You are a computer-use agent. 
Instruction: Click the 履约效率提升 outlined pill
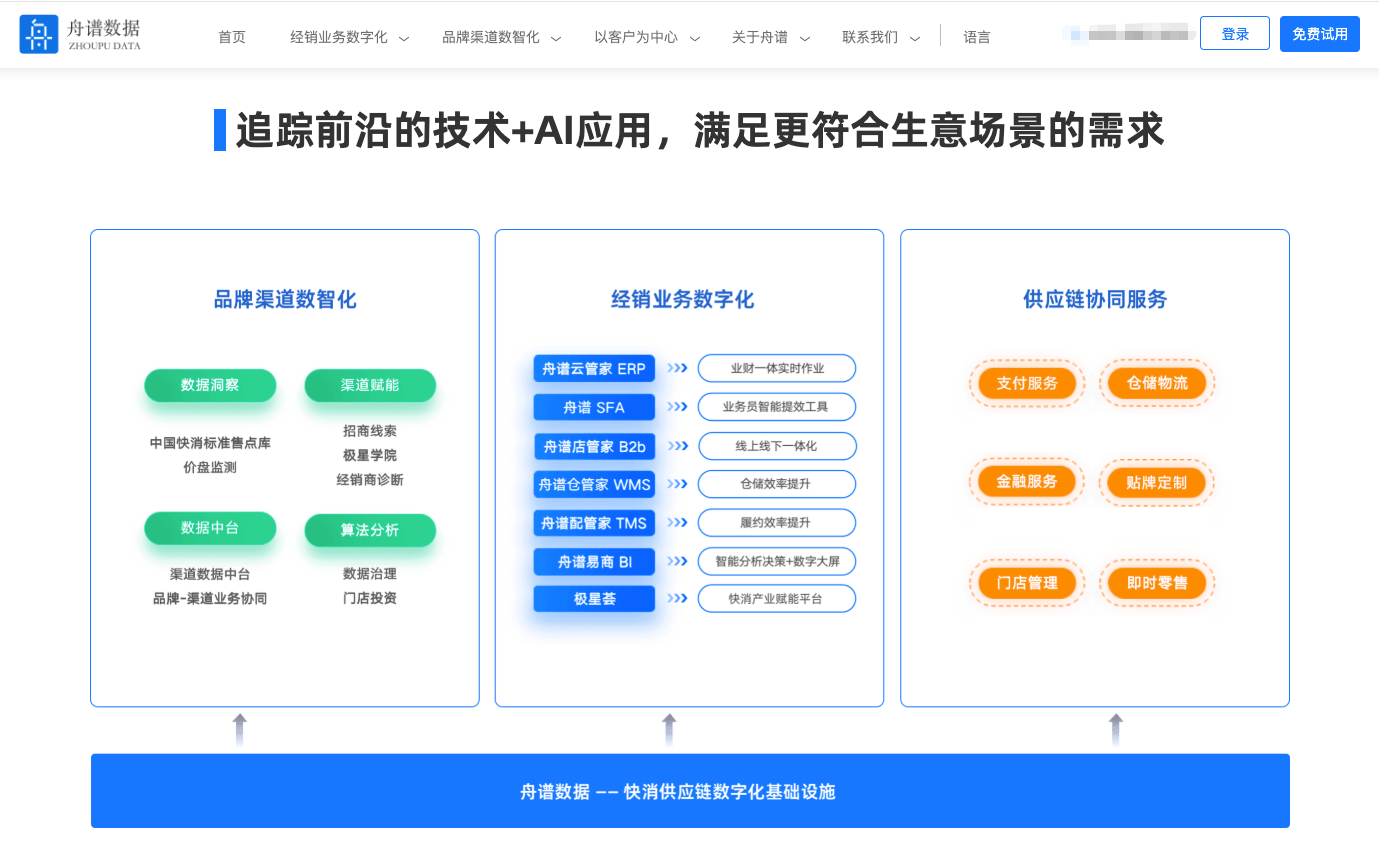pyautogui.click(x=777, y=523)
